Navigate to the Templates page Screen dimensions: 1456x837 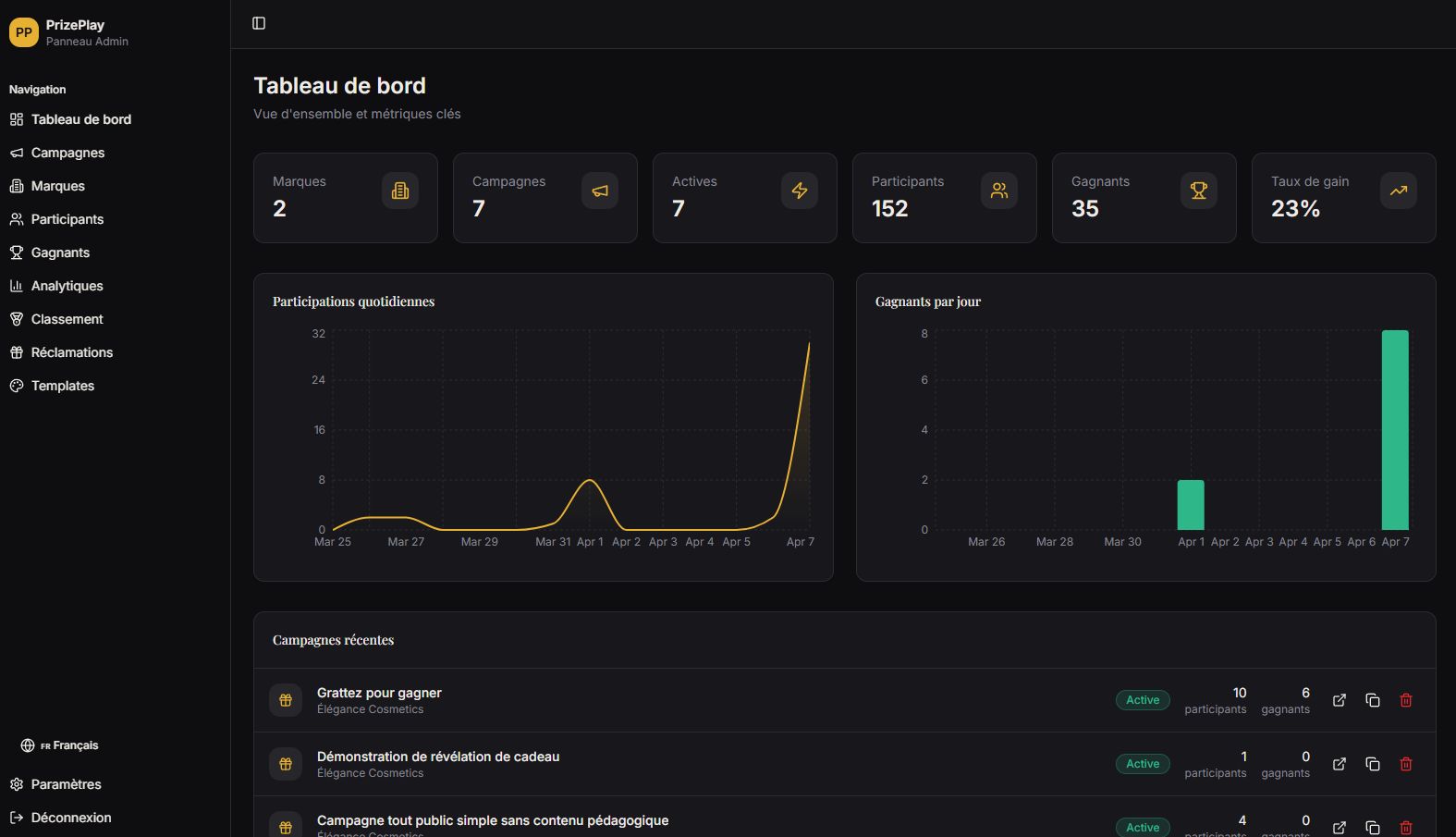(62, 386)
